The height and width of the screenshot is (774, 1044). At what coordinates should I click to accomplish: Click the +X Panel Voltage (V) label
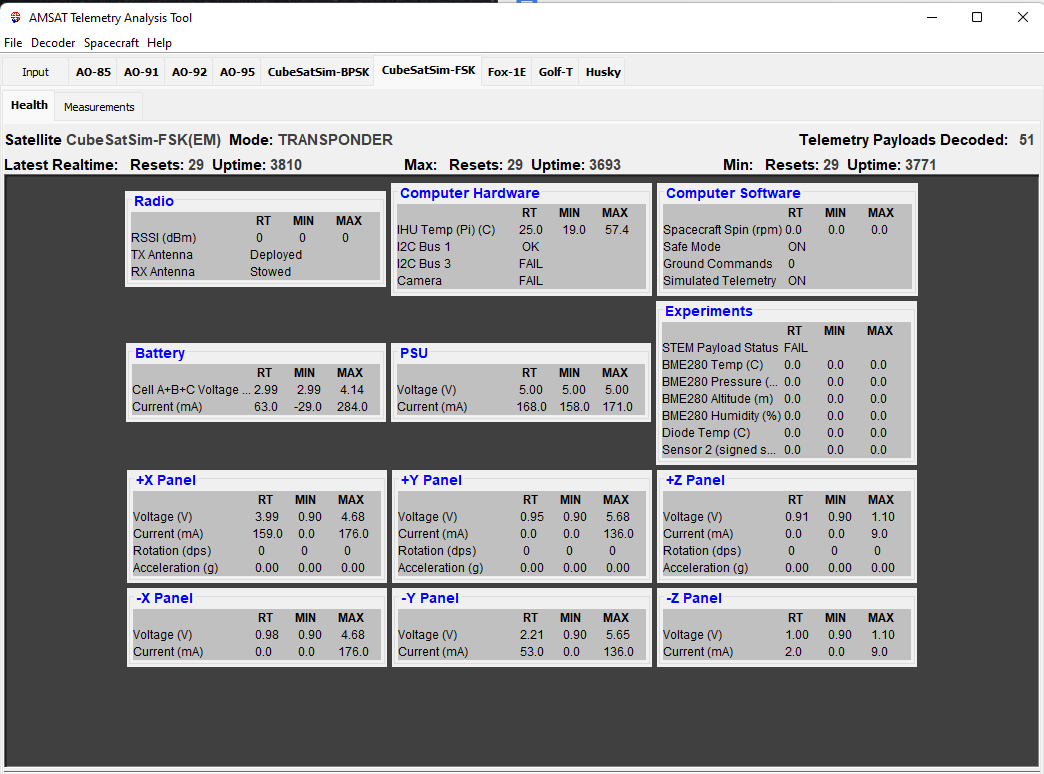[x=162, y=517]
